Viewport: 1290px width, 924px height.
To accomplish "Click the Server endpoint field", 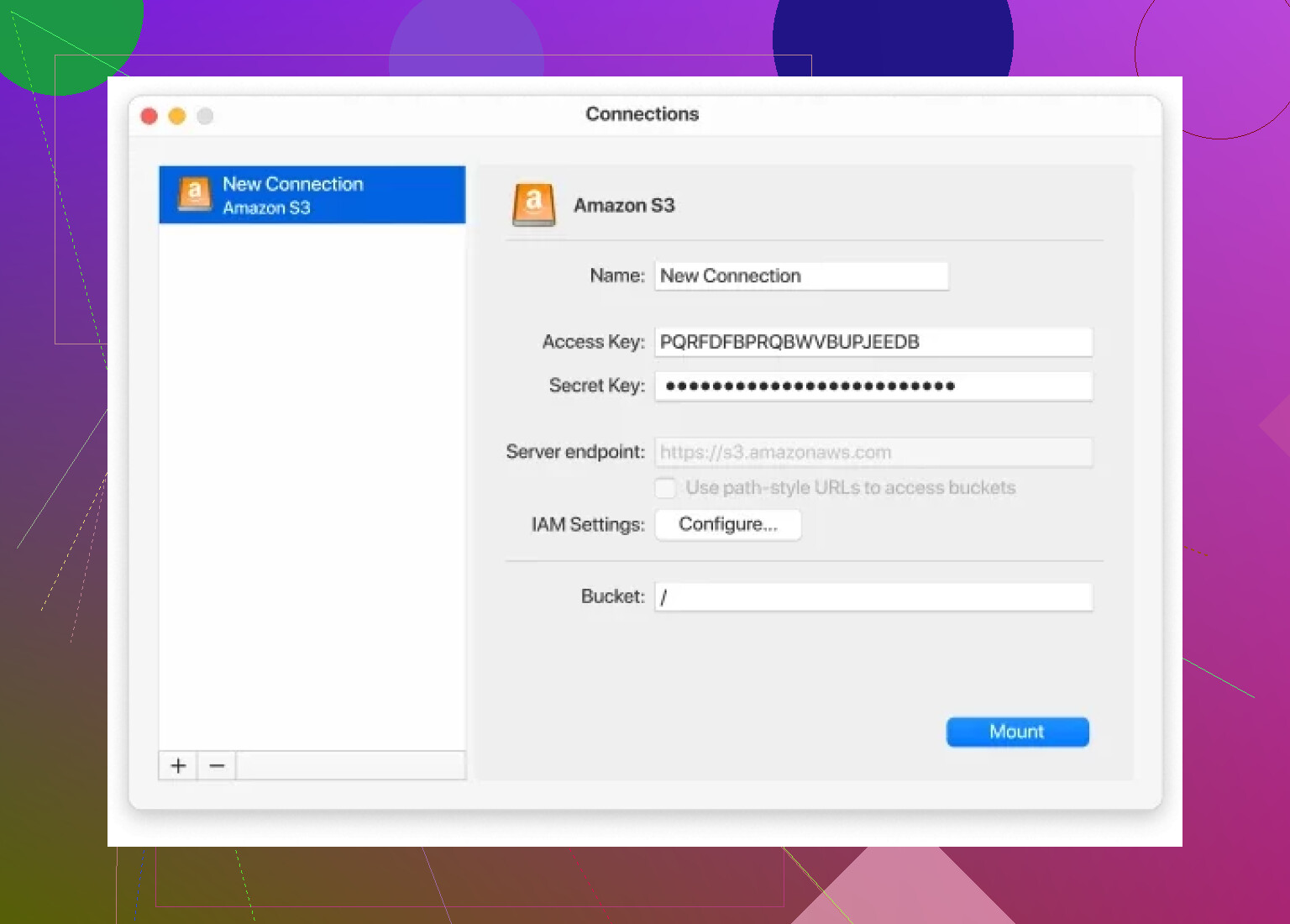I will [873, 452].
